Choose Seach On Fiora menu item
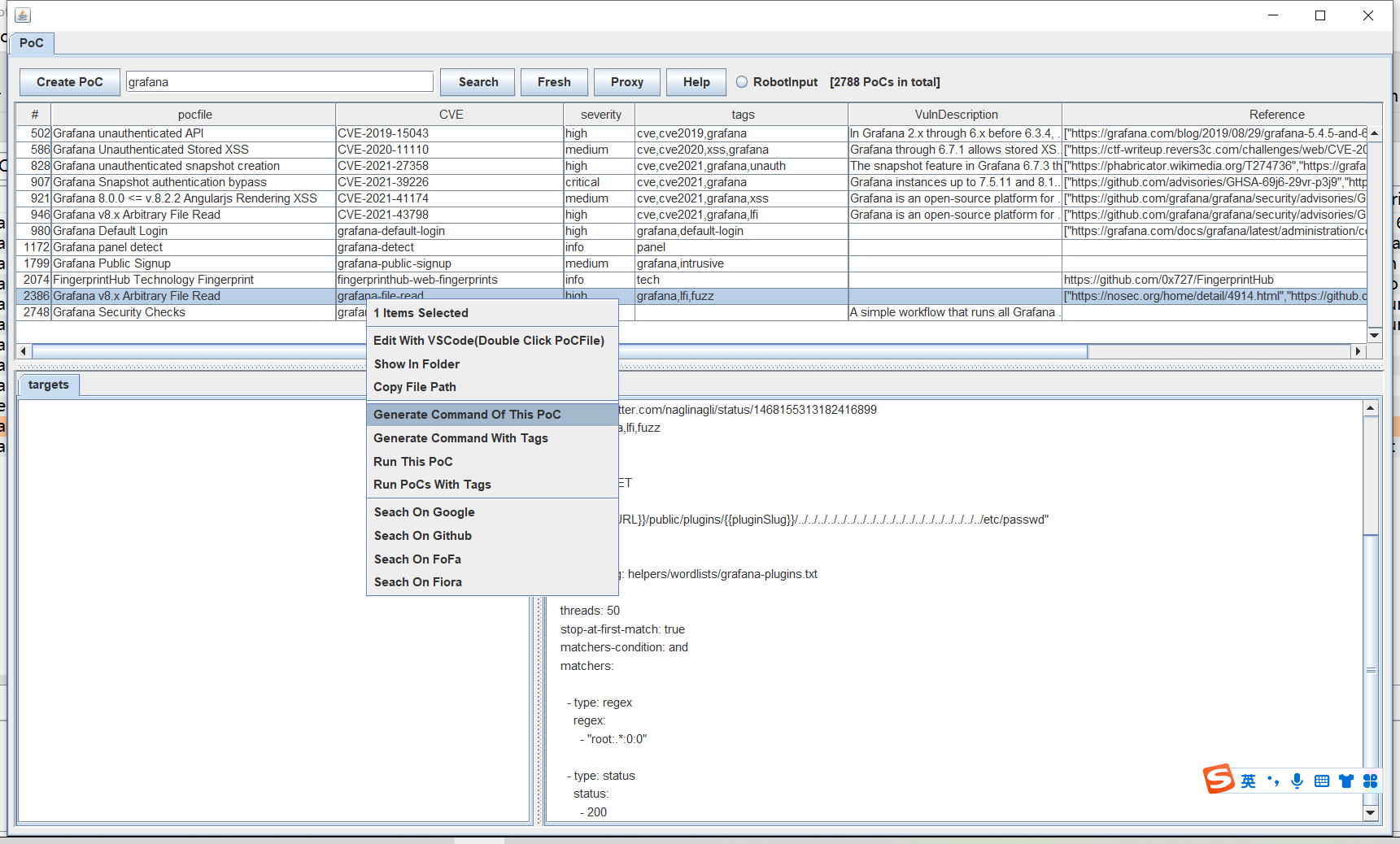1400x844 pixels. click(x=492, y=582)
